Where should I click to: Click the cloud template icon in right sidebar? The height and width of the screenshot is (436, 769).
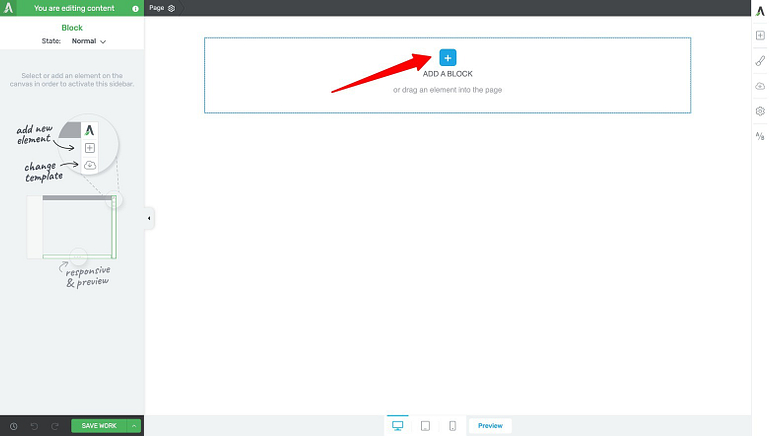click(760, 86)
